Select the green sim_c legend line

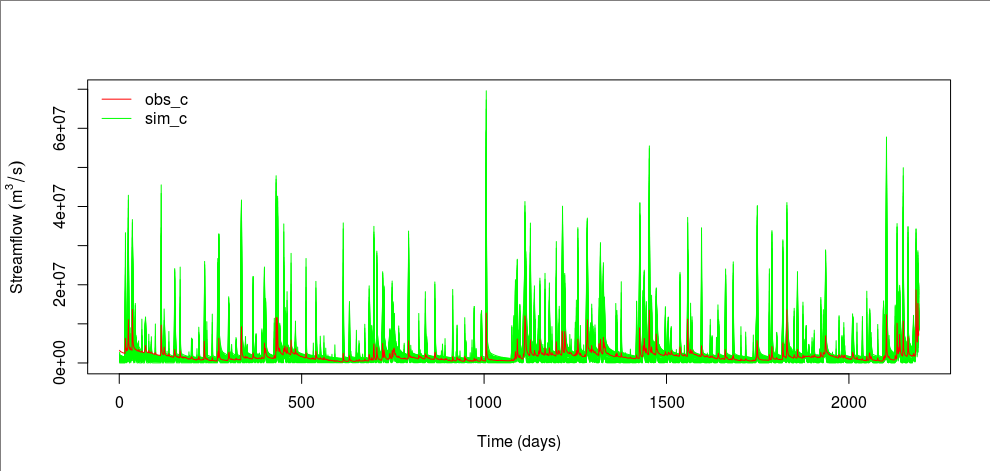(x=117, y=119)
